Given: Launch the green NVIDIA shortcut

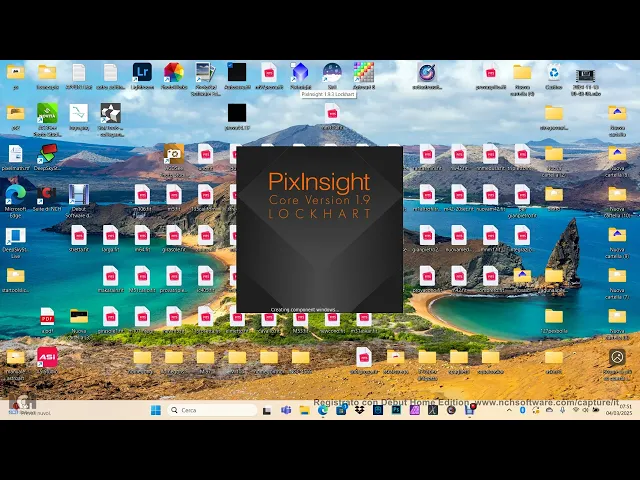Looking at the screenshot, I should point(47,113).
